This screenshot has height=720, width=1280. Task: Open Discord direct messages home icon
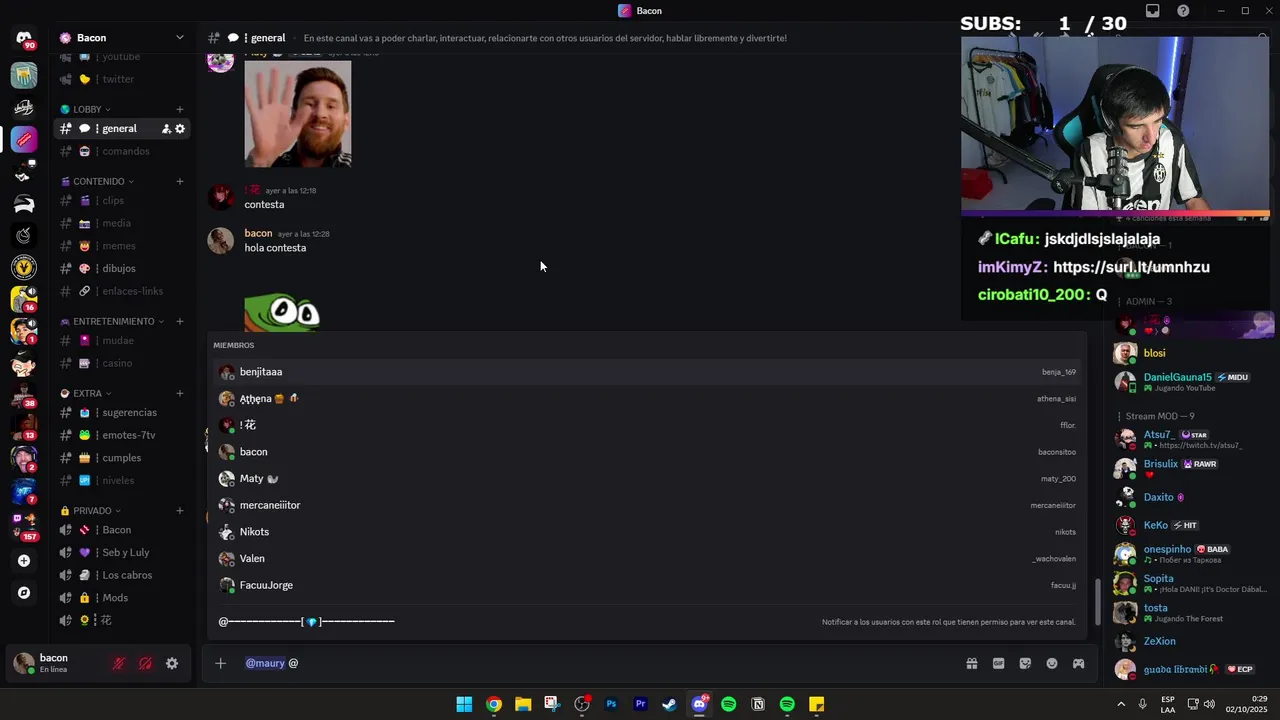[x=24, y=39]
